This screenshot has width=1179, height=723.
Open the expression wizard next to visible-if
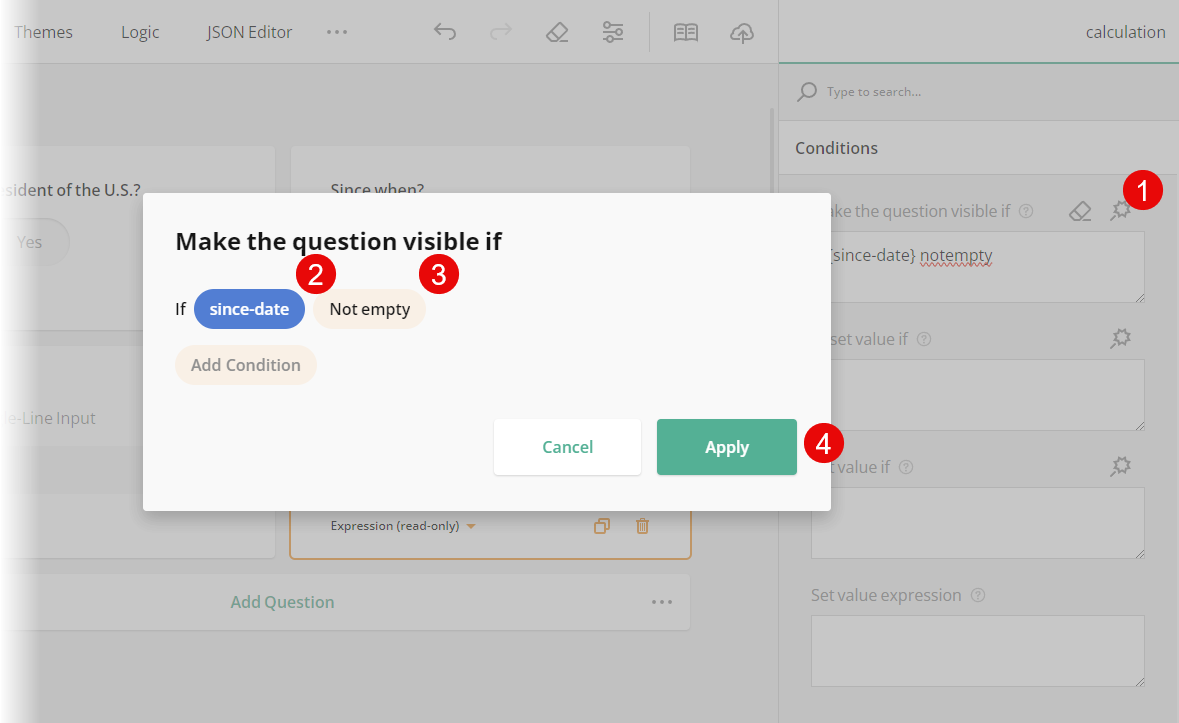click(x=1120, y=210)
